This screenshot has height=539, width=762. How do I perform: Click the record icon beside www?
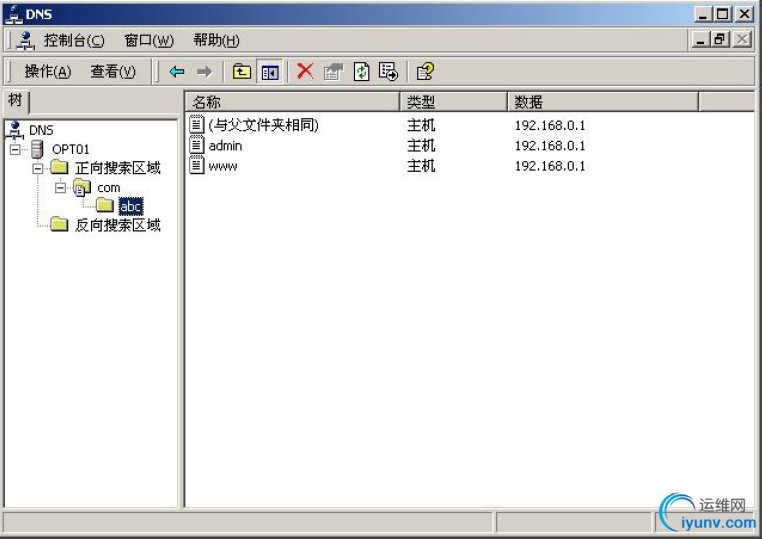click(x=196, y=166)
